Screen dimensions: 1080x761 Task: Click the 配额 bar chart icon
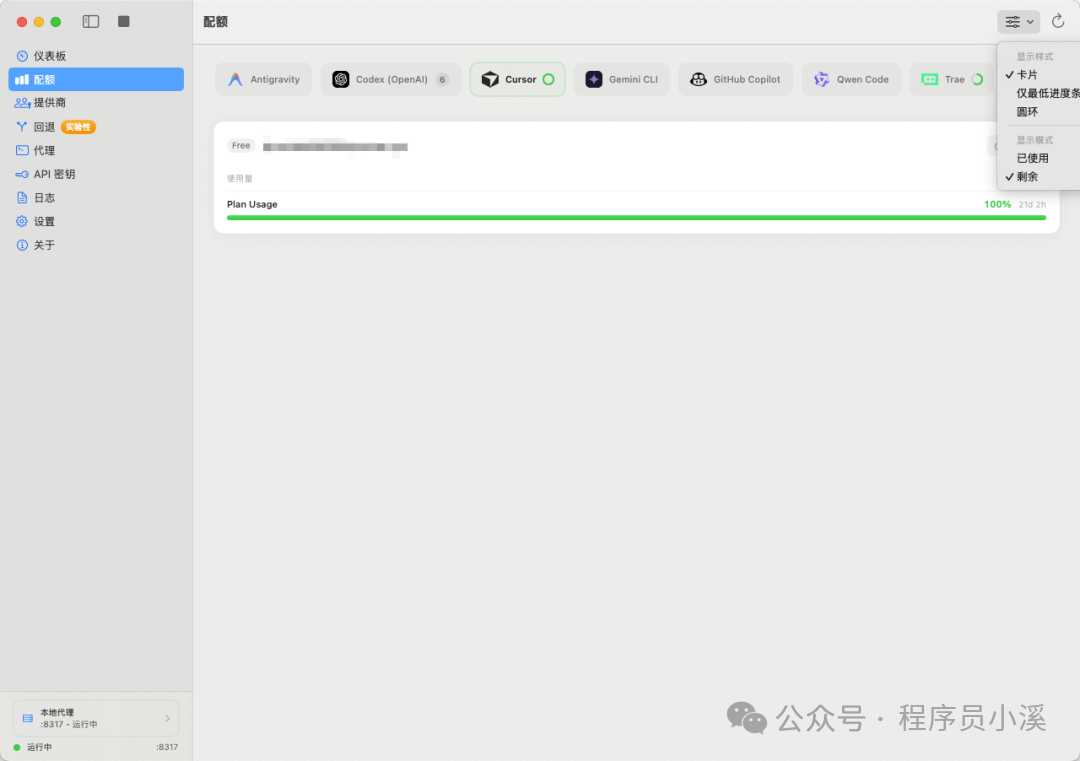click(22, 79)
